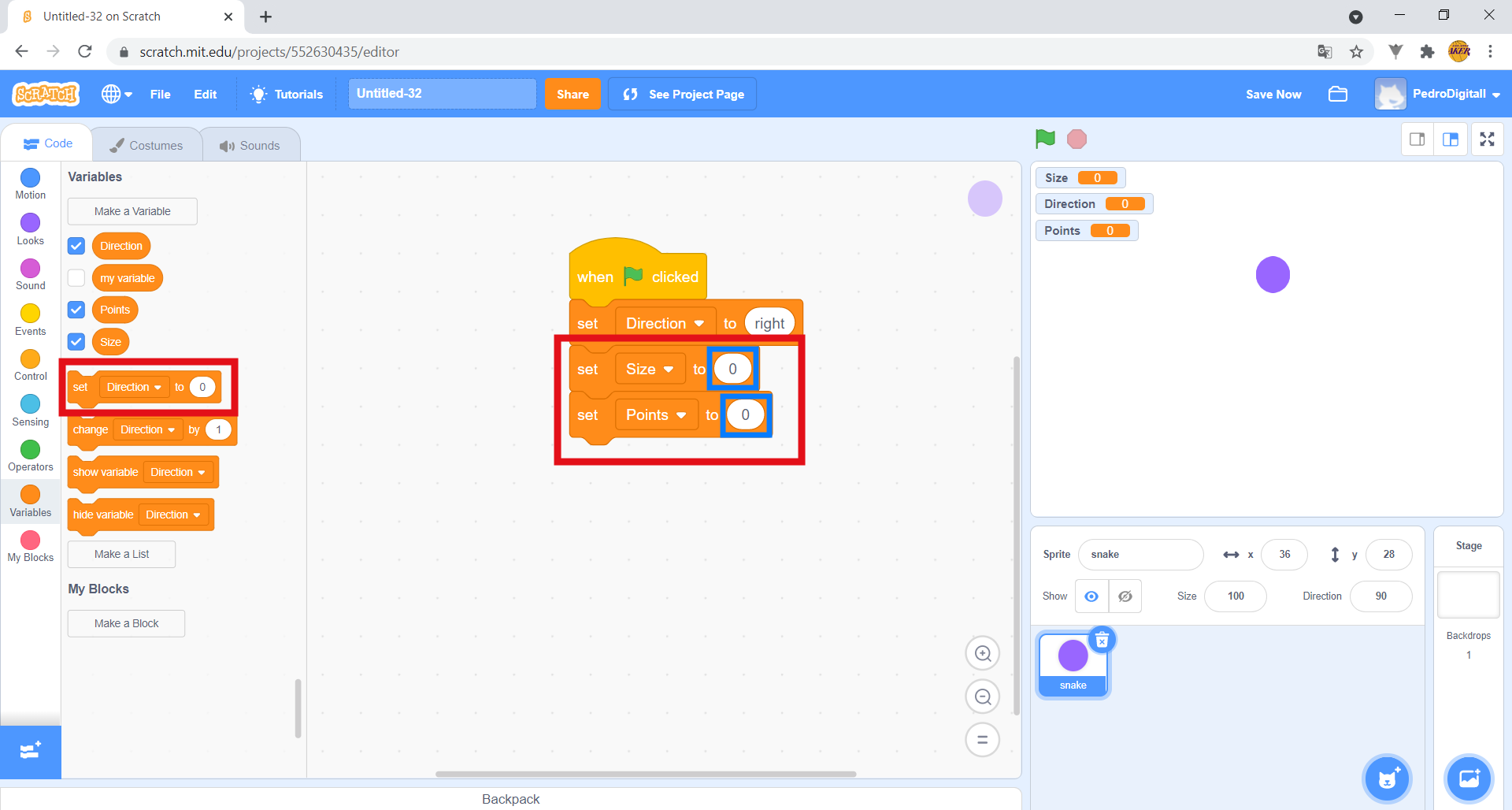The height and width of the screenshot is (810, 1512).
Task: Select the Variables block category
Action: click(x=30, y=502)
